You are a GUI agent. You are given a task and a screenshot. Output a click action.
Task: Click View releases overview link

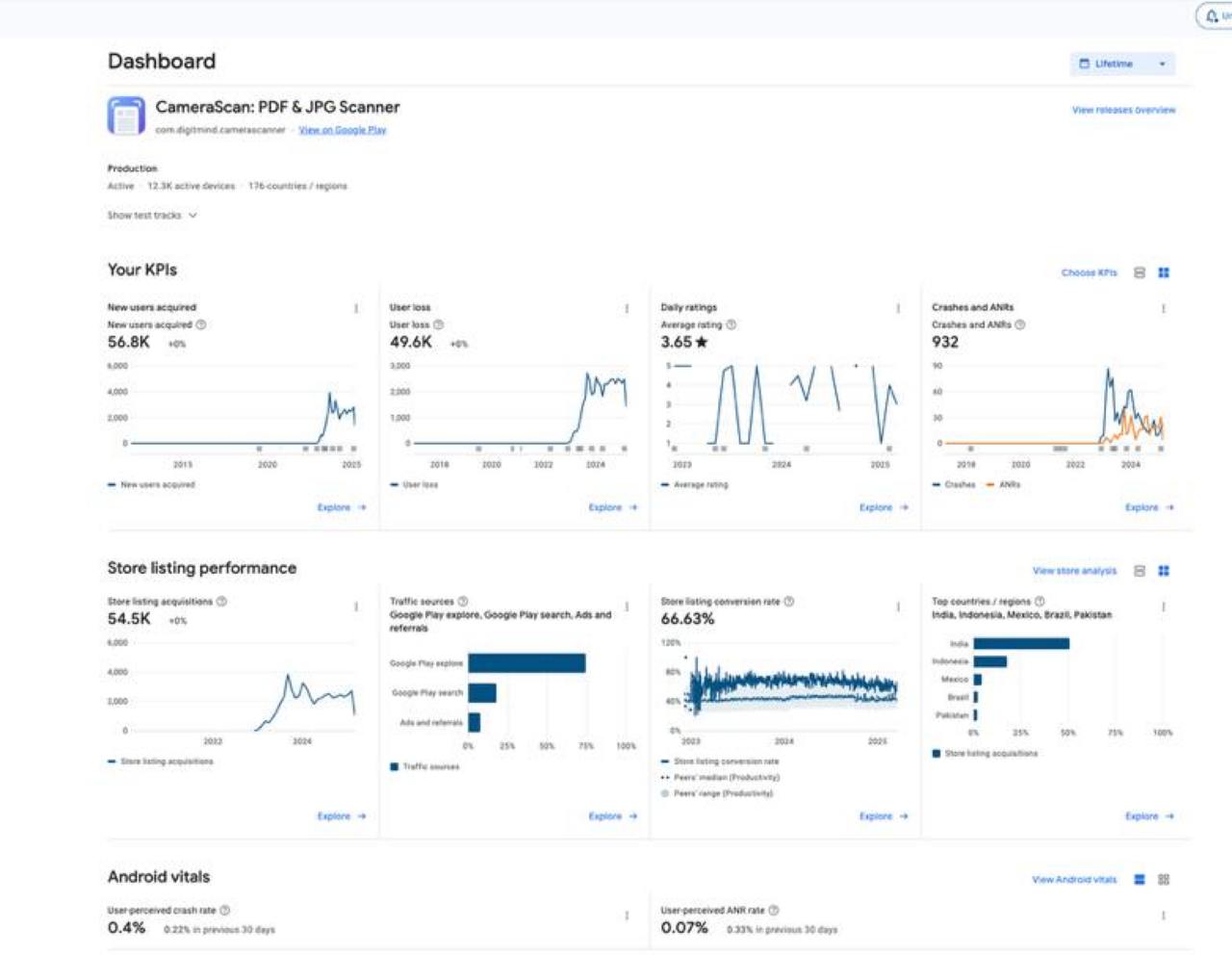click(x=1123, y=111)
